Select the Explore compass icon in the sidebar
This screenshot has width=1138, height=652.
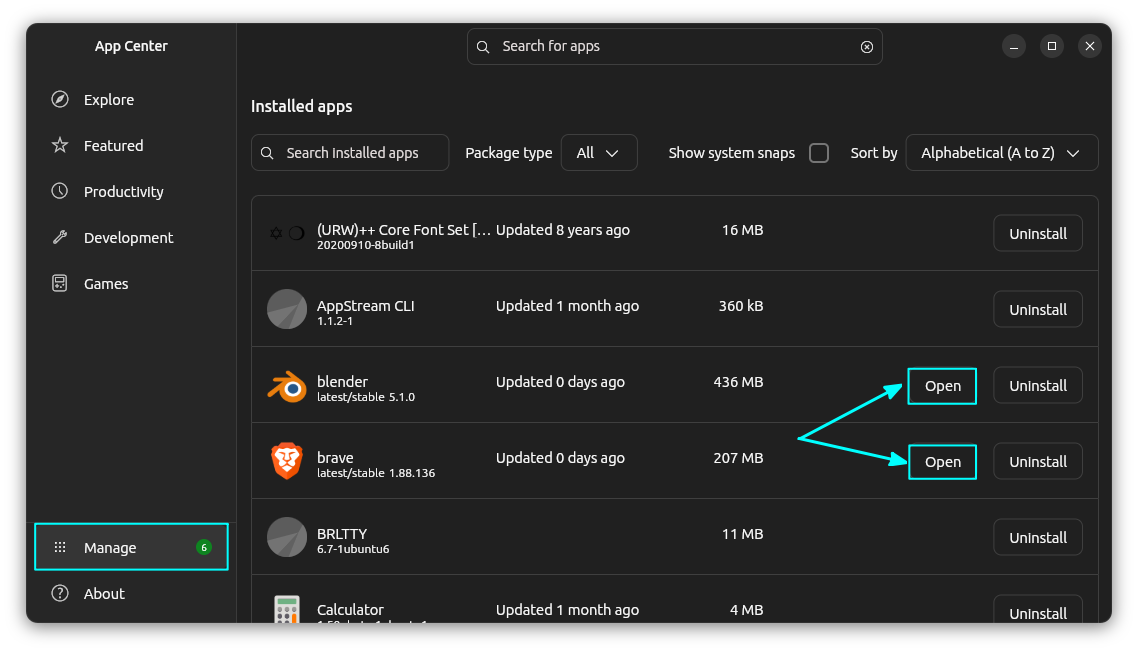[x=60, y=99]
